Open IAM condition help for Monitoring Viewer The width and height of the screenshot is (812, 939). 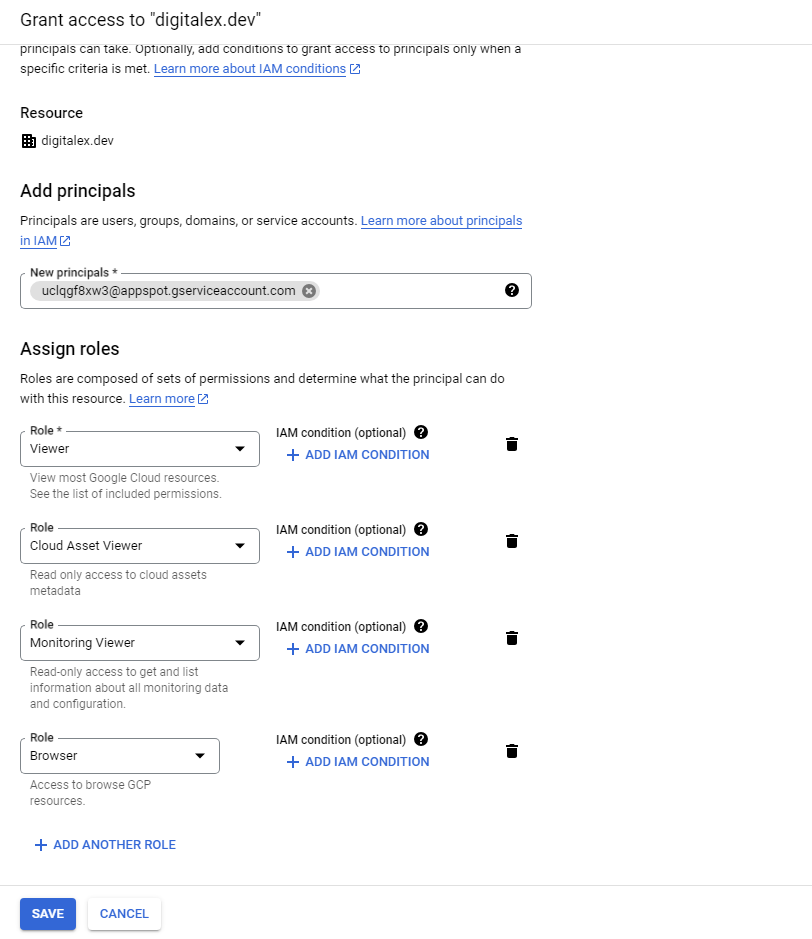point(421,627)
